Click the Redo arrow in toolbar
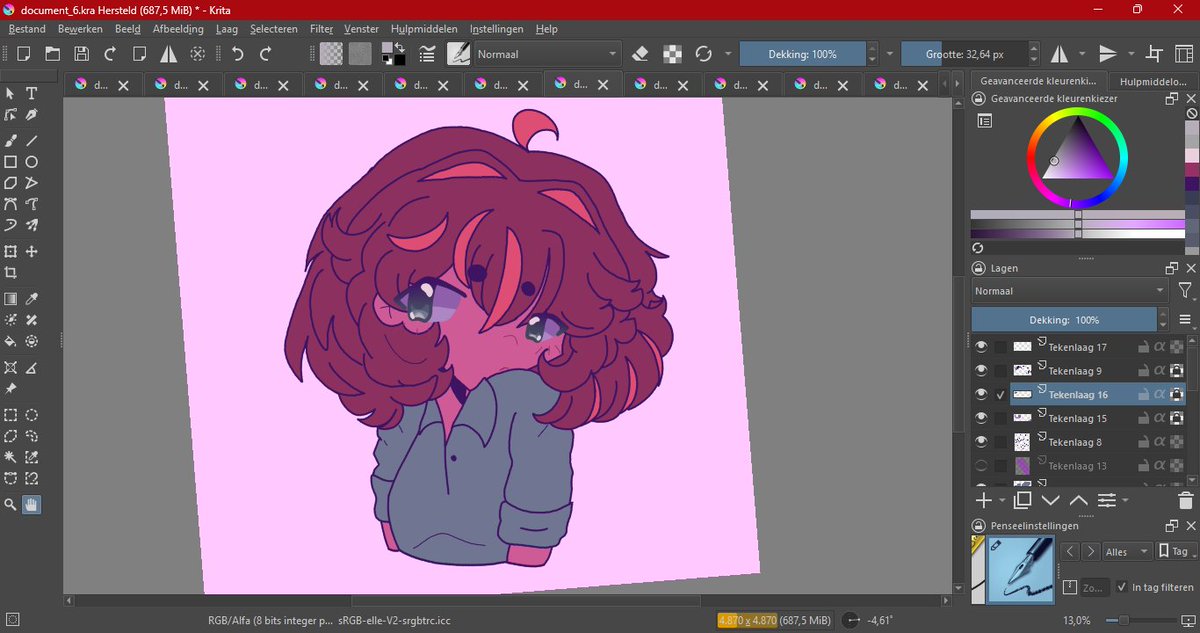This screenshot has height=633, width=1200. (266, 53)
